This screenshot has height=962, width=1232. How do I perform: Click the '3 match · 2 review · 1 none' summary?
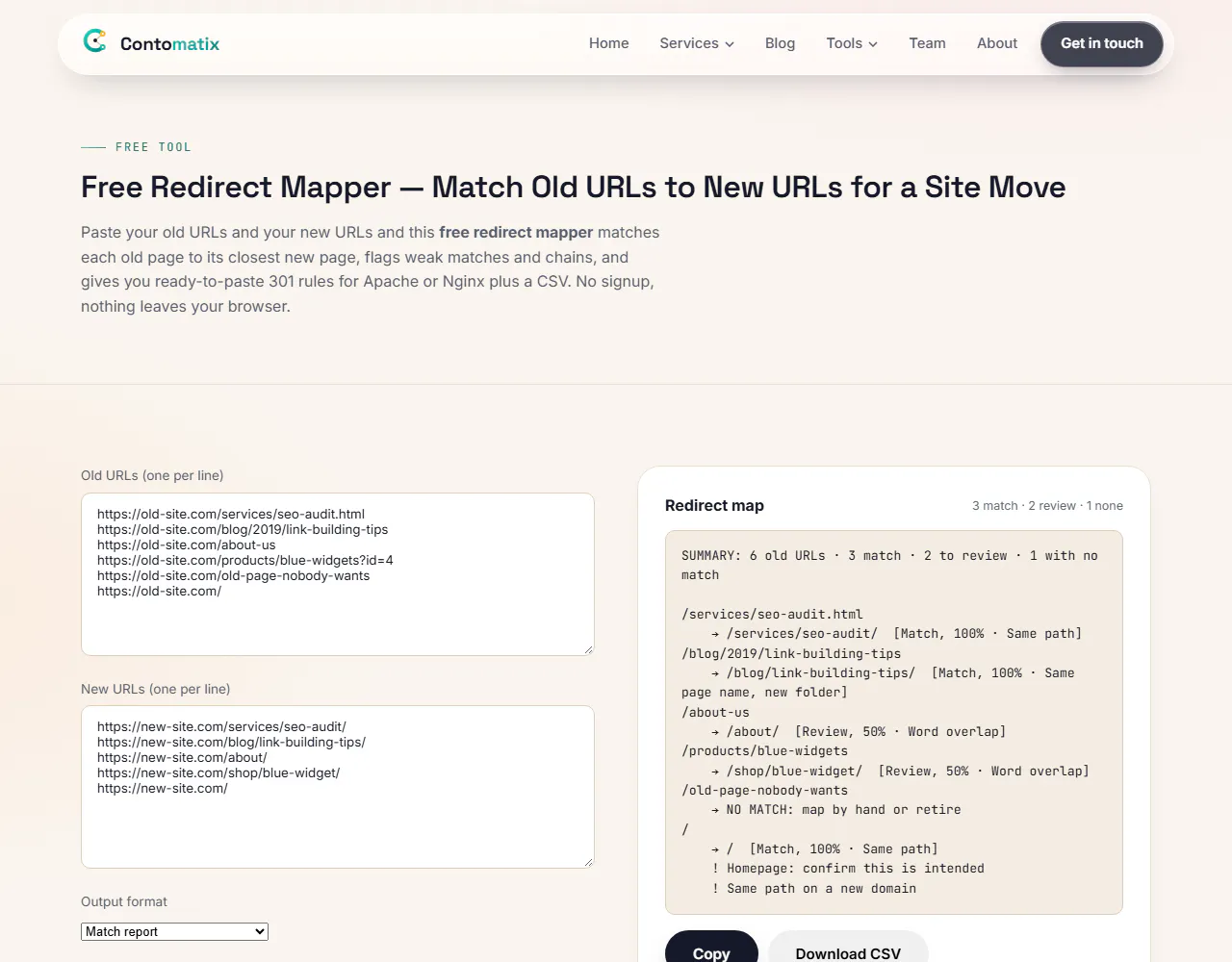coord(1047,506)
